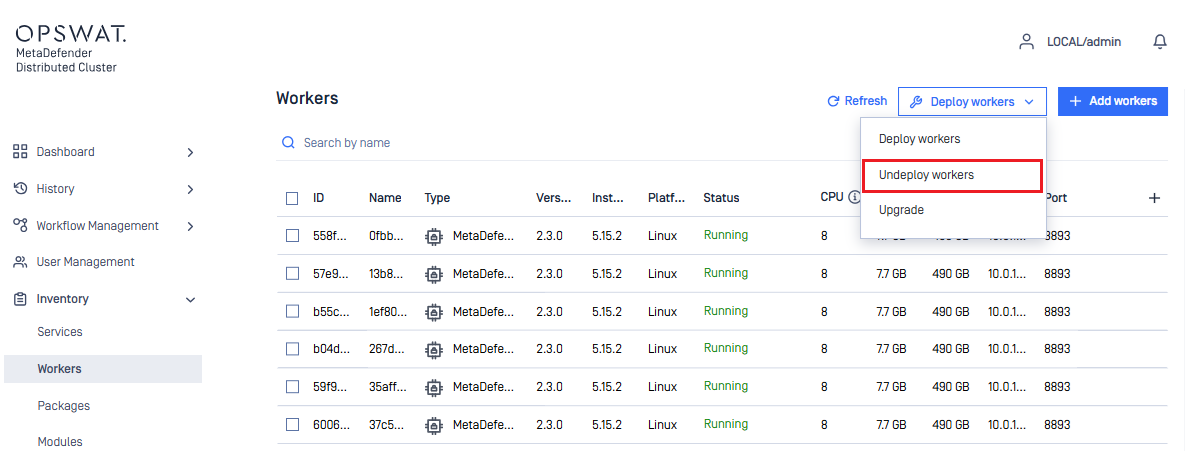This screenshot has height=451, width=1185.
Task: Check the box for worker 6006
Action: point(292,425)
